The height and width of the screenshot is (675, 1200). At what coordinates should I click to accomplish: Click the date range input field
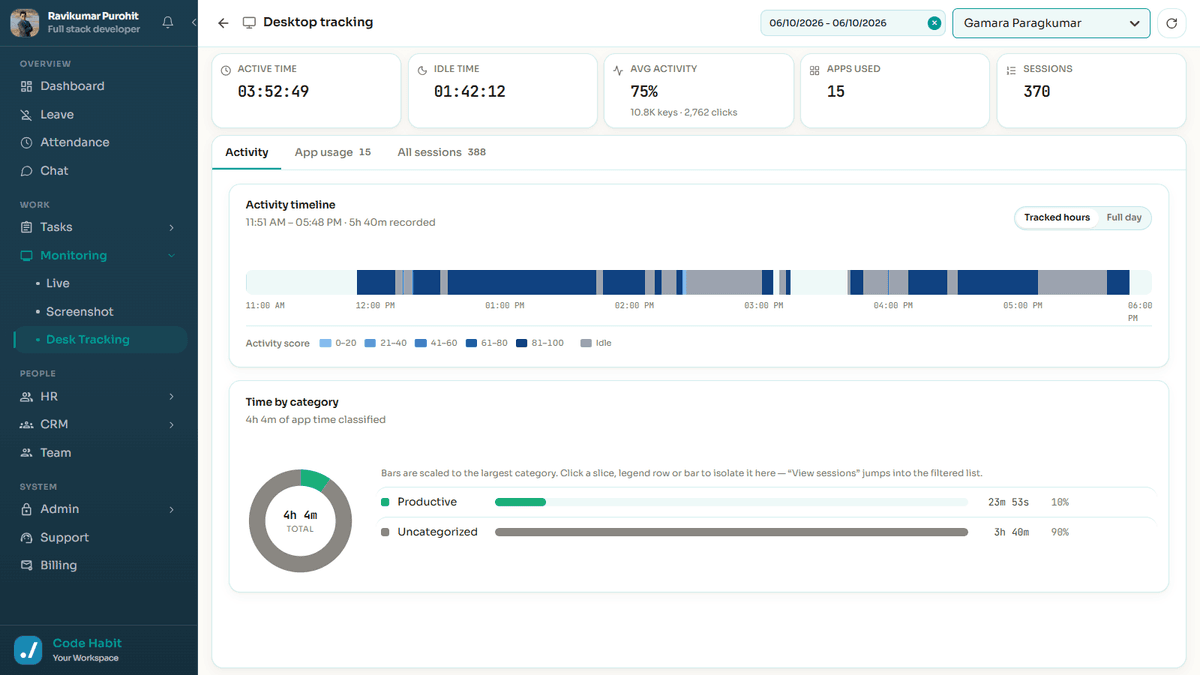852,23
